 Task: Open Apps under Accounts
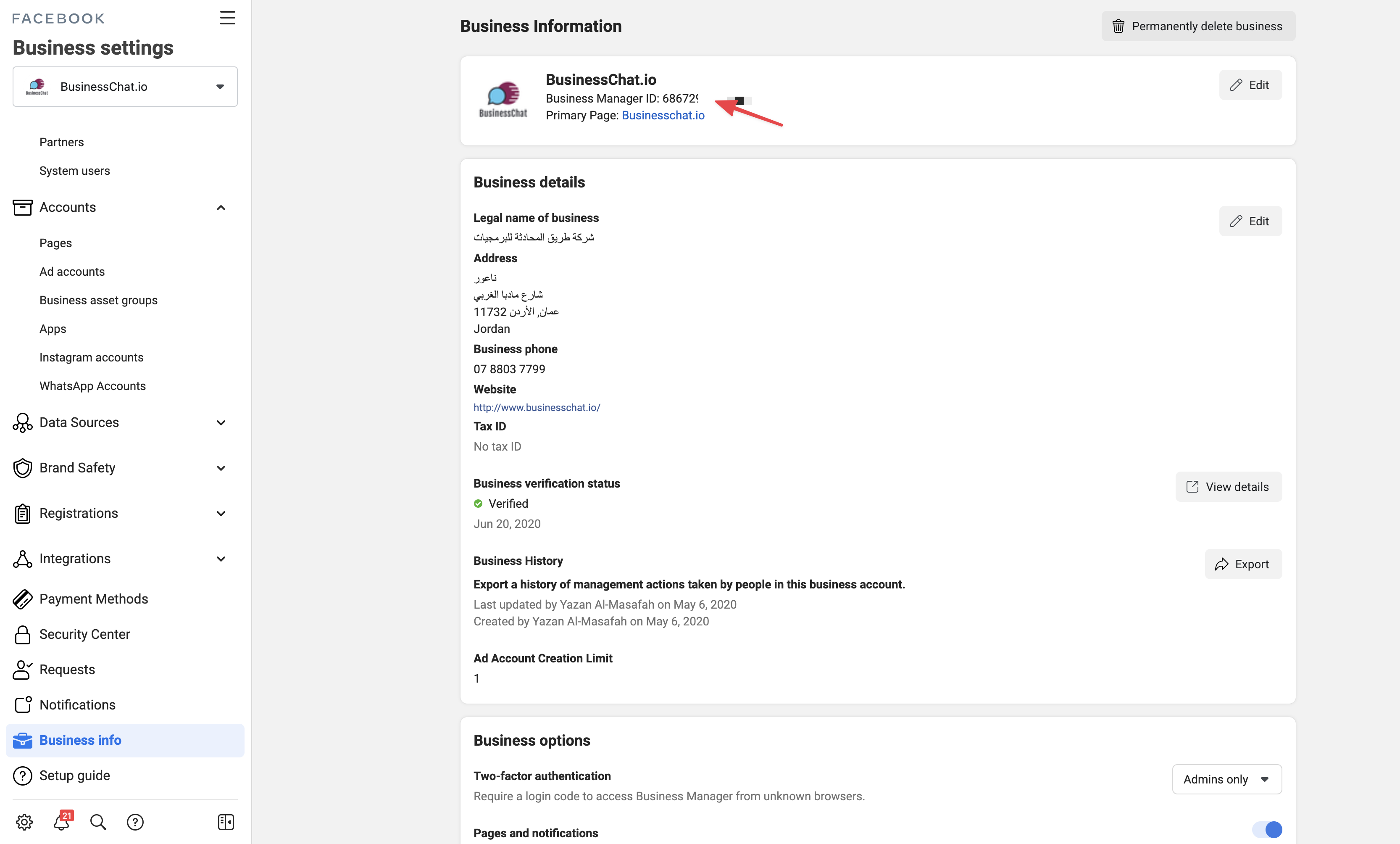pyautogui.click(x=53, y=329)
